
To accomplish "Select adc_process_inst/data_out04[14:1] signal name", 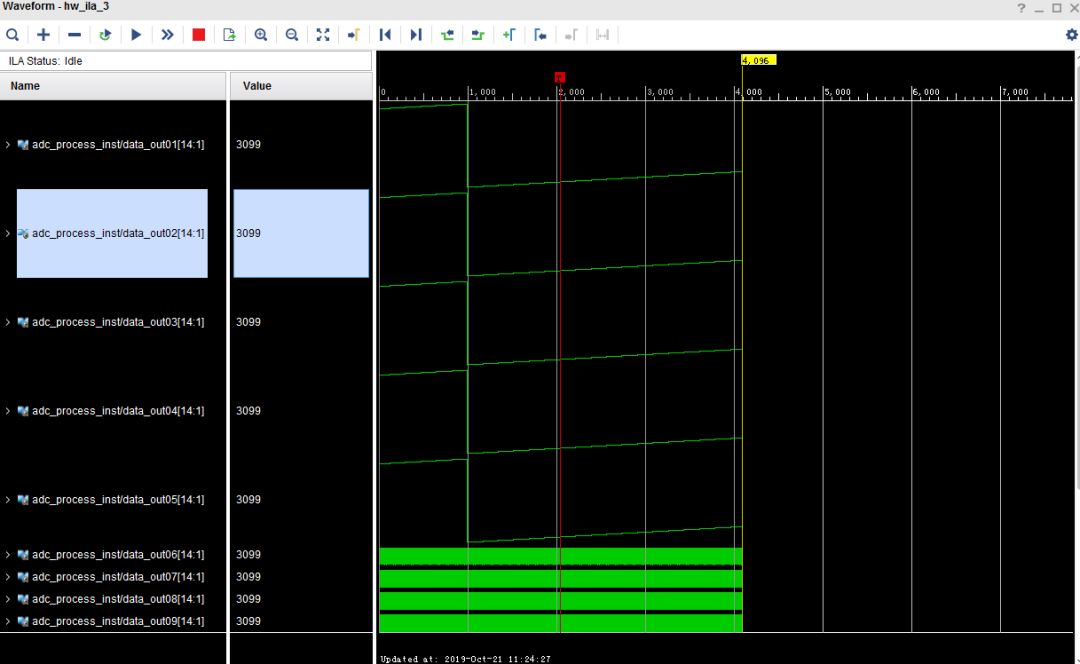I will point(118,411).
